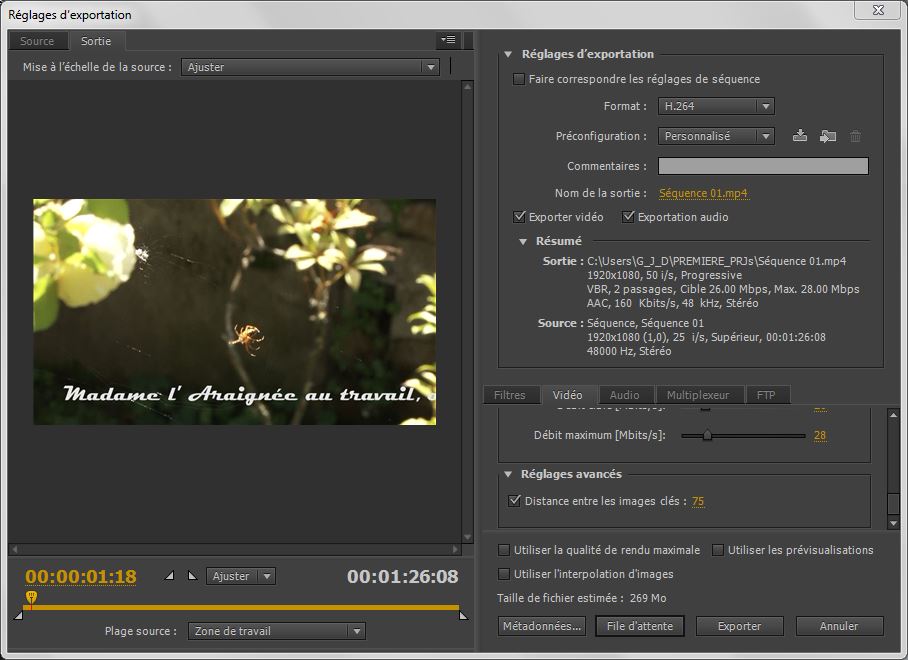Viewport: 908px width, 660px height.
Task: Click the Métadonnées... button
Action: (x=541, y=626)
